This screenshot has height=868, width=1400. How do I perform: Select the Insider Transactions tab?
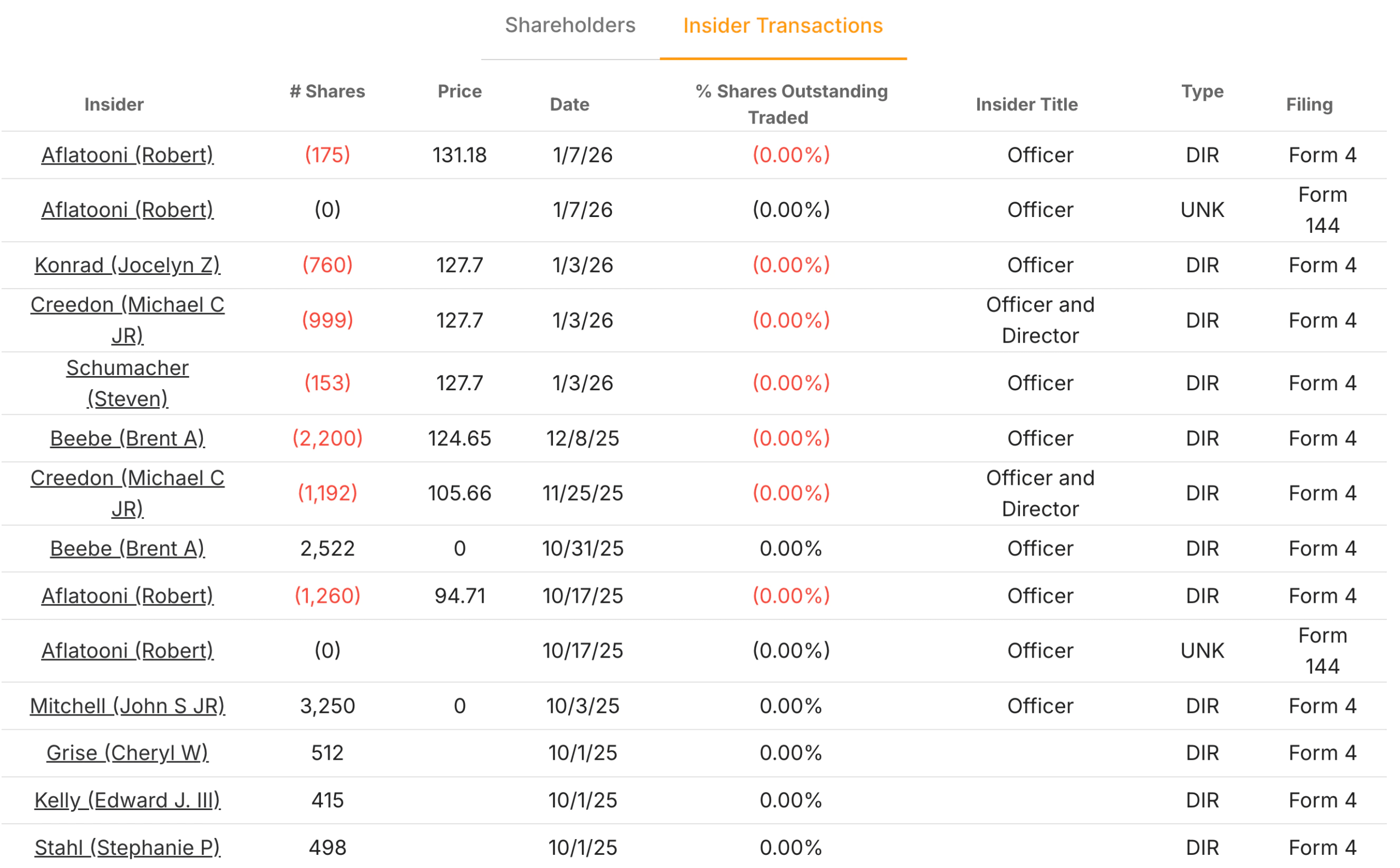tap(782, 26)
